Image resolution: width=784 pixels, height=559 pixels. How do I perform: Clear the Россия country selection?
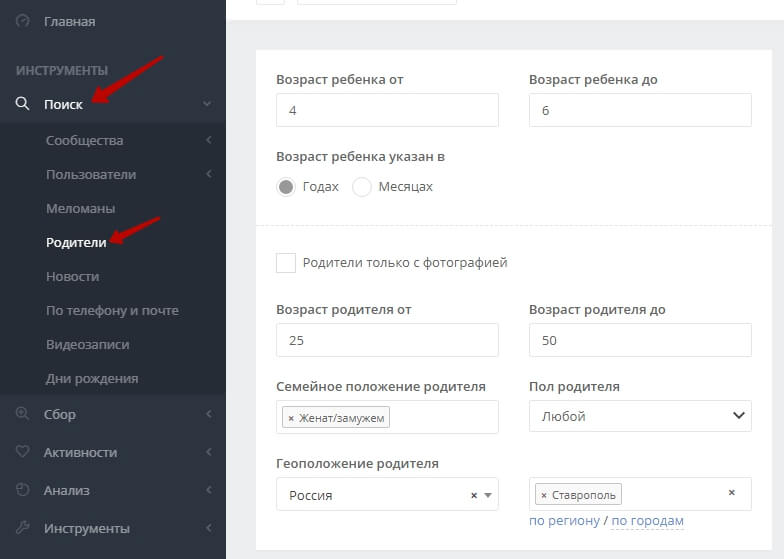click(x=474, y=495)
